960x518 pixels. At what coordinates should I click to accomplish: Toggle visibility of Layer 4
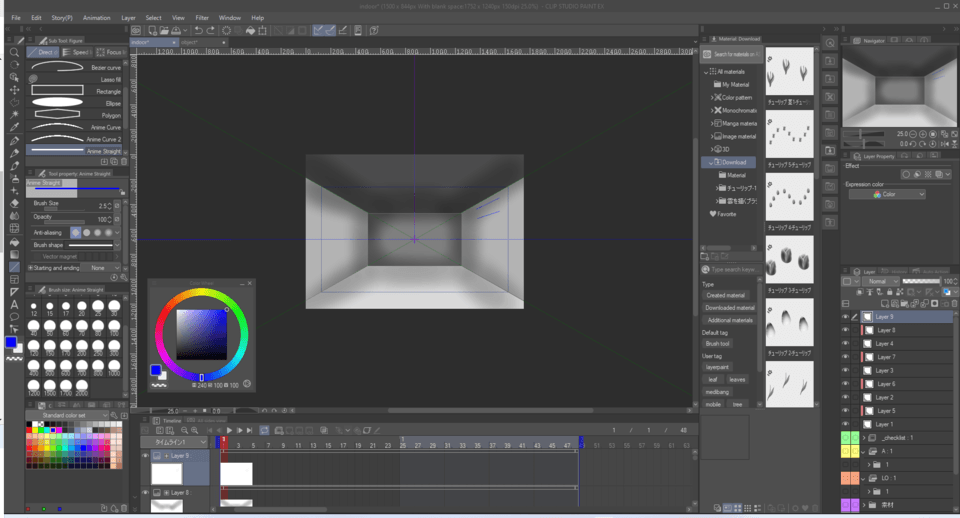coord(846,343)
